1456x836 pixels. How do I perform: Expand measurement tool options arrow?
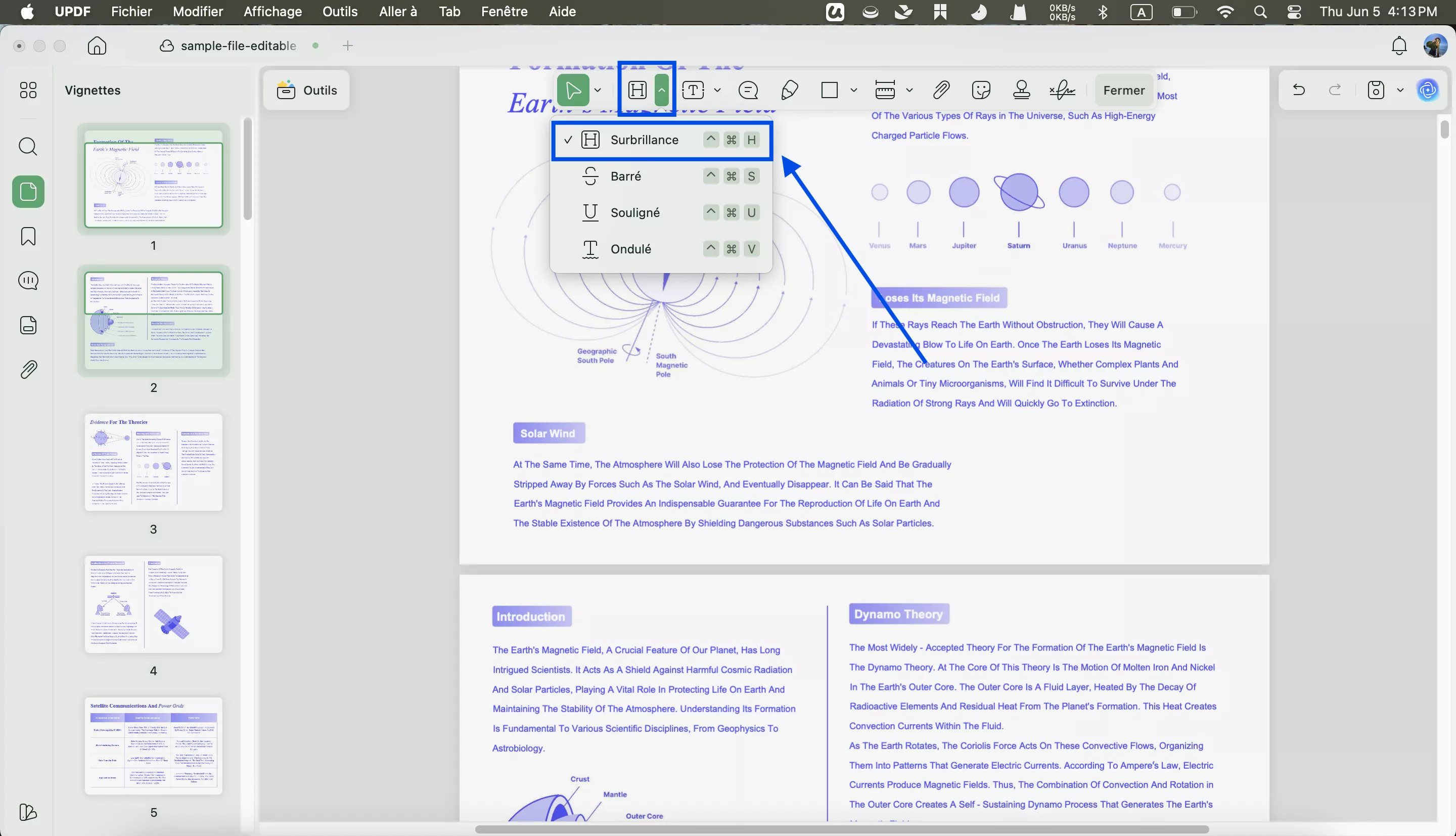[x=909, y=90]
